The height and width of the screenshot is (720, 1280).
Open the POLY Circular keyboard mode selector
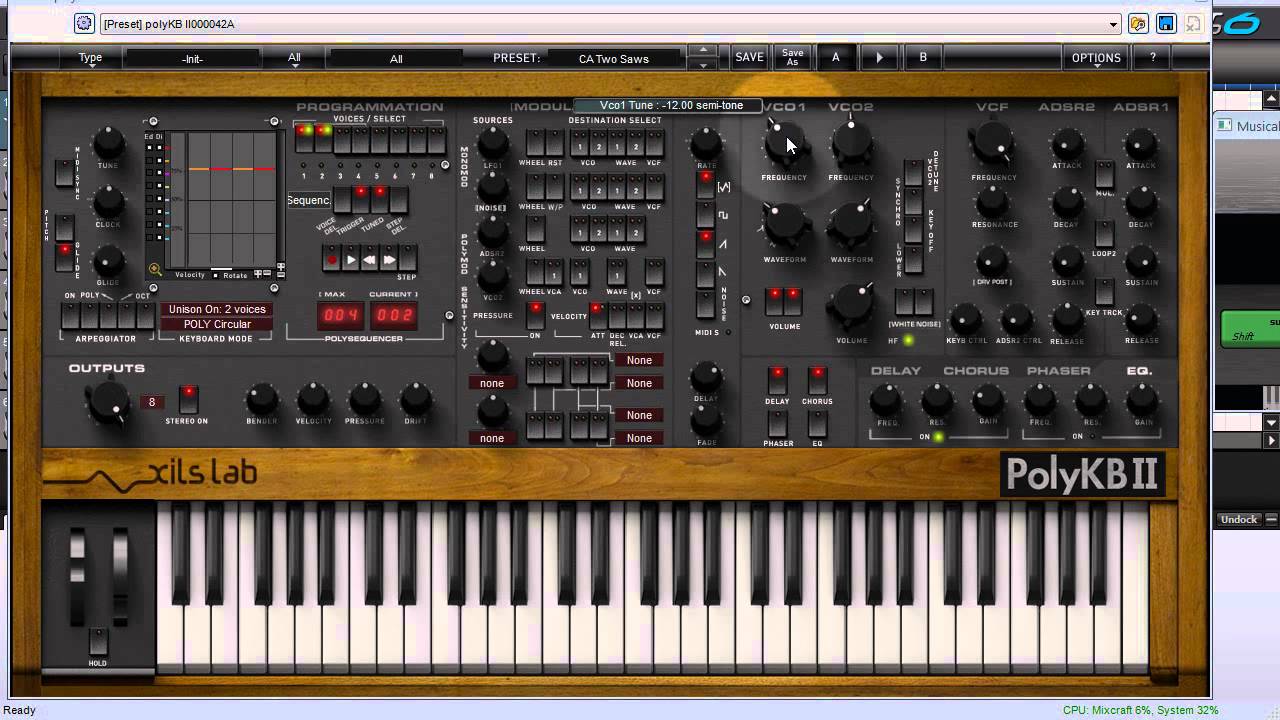(217, 324)
